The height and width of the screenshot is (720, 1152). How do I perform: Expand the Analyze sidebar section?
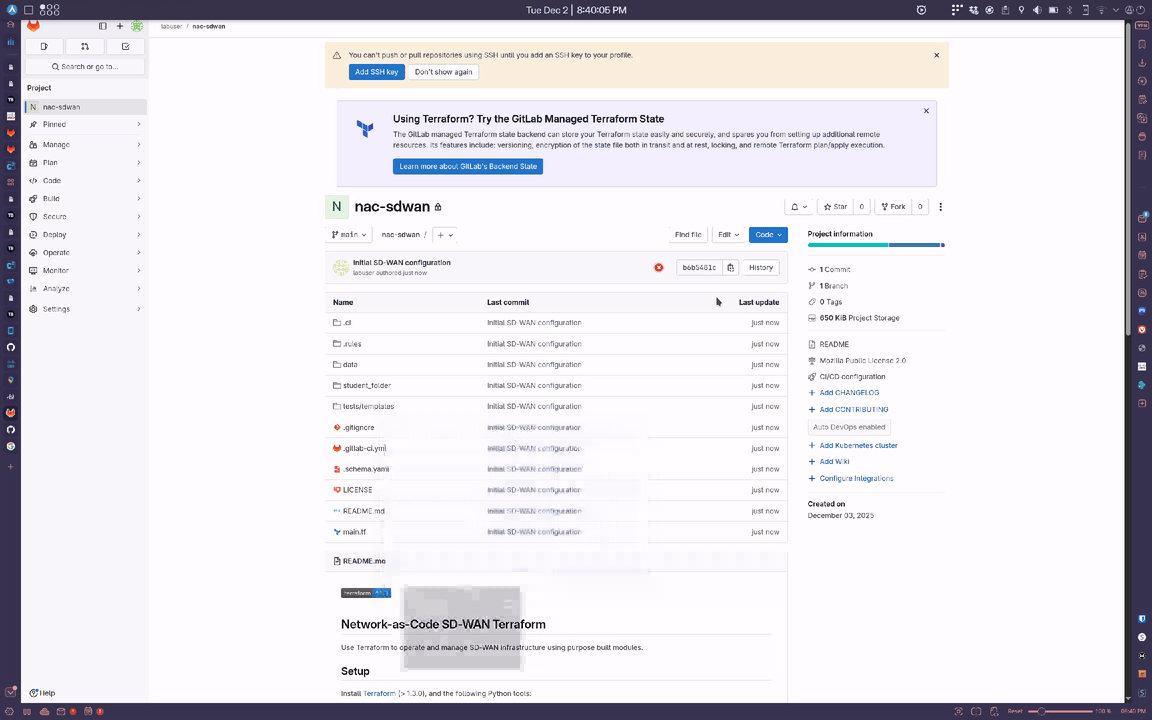tap(85, 289)
